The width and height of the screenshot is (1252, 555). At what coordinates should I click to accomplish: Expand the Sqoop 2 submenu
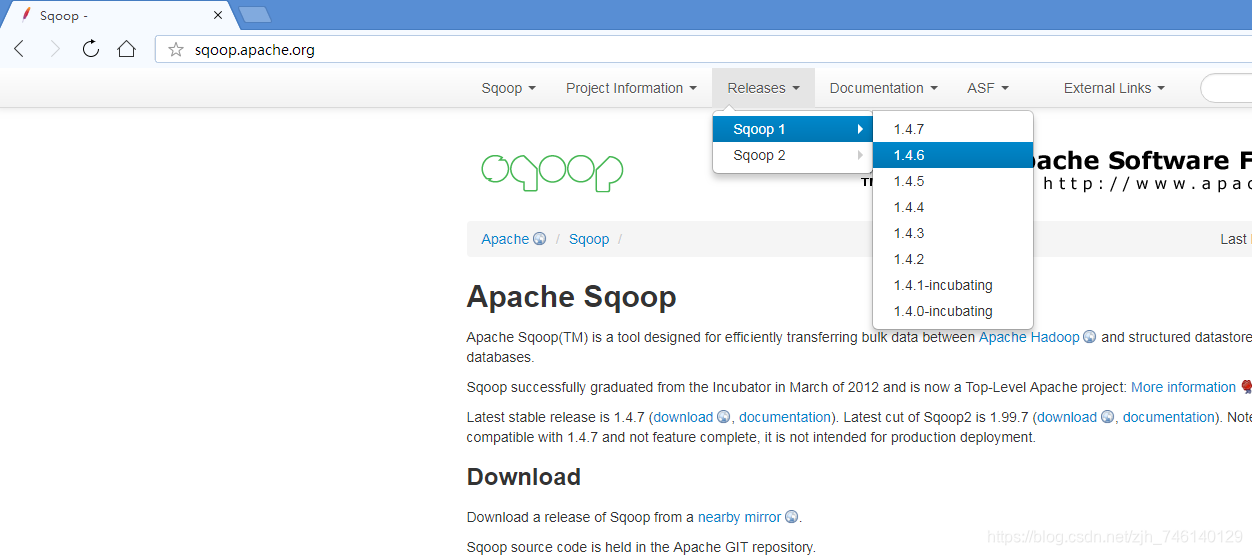793,155
